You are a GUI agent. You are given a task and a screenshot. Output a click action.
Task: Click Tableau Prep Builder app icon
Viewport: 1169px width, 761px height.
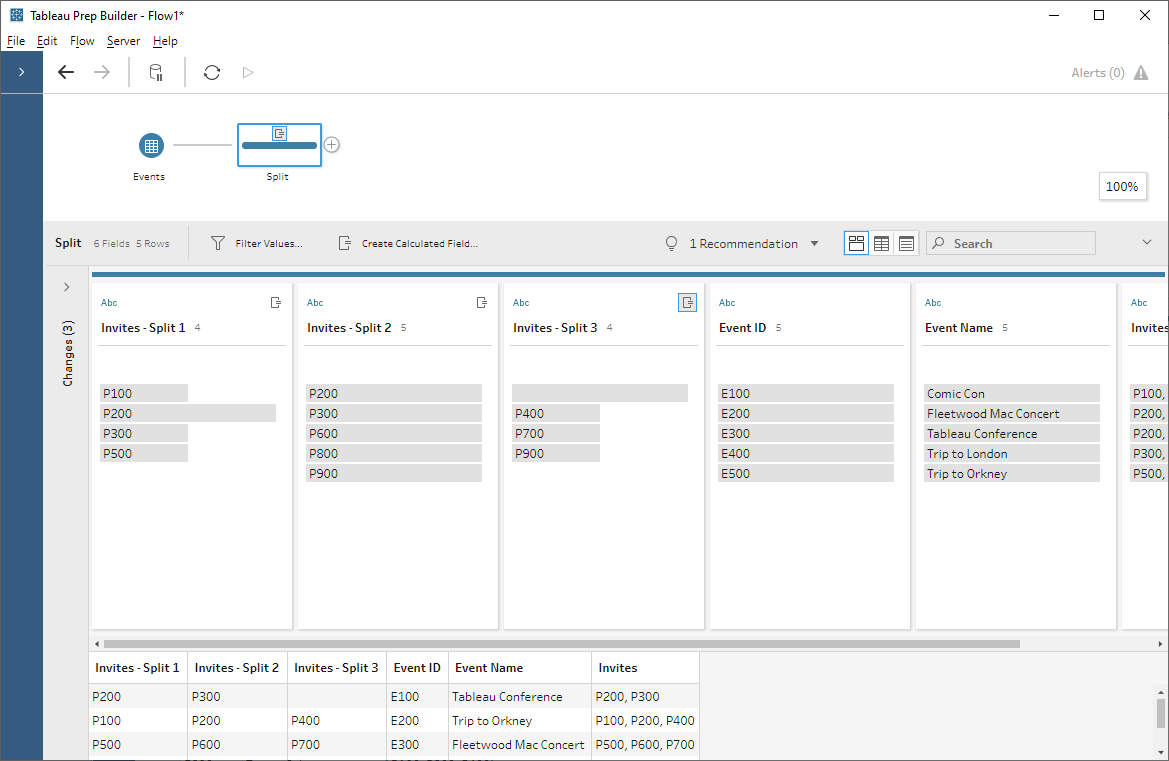[x=16, y=15]
